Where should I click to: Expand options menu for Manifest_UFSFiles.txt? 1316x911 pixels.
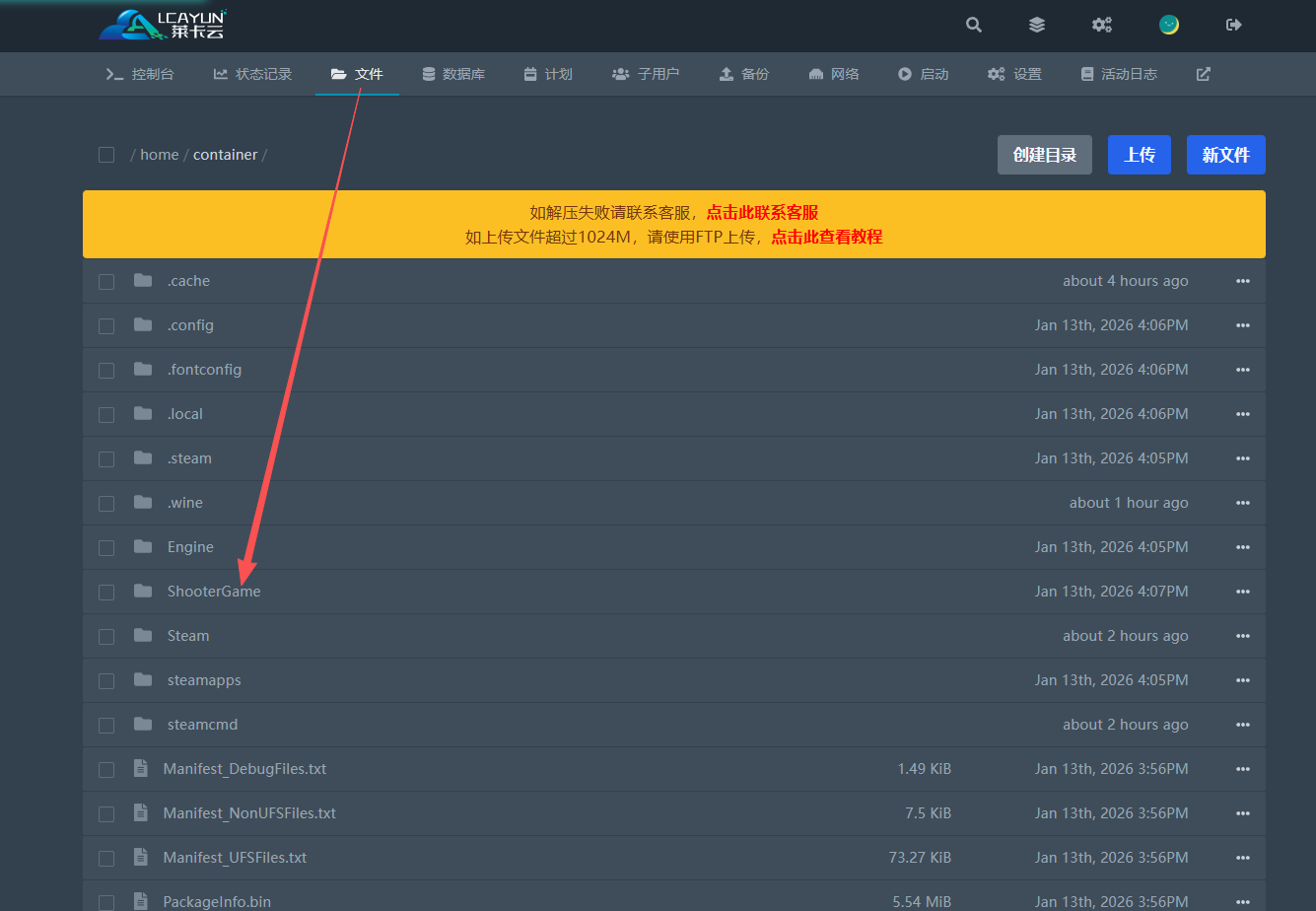[x=1242, y=858]
